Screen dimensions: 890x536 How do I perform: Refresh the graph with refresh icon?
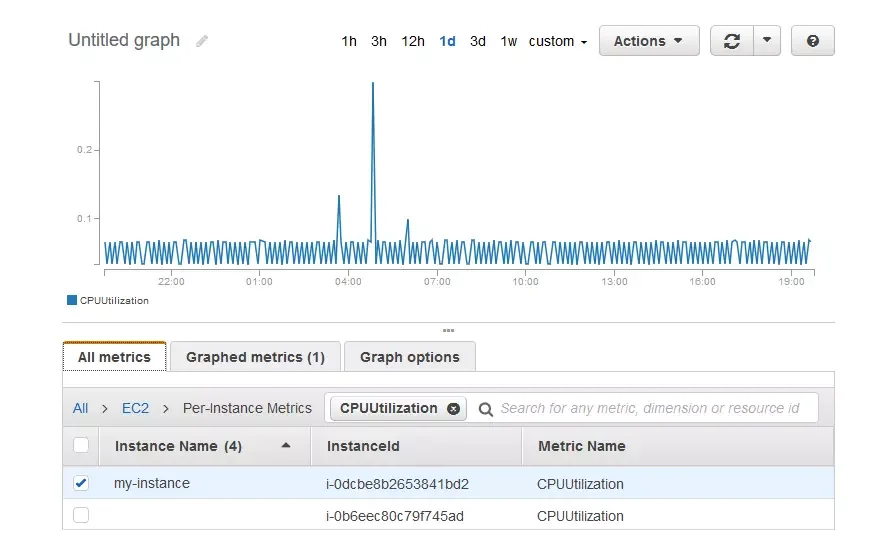[x=732, y=41]
